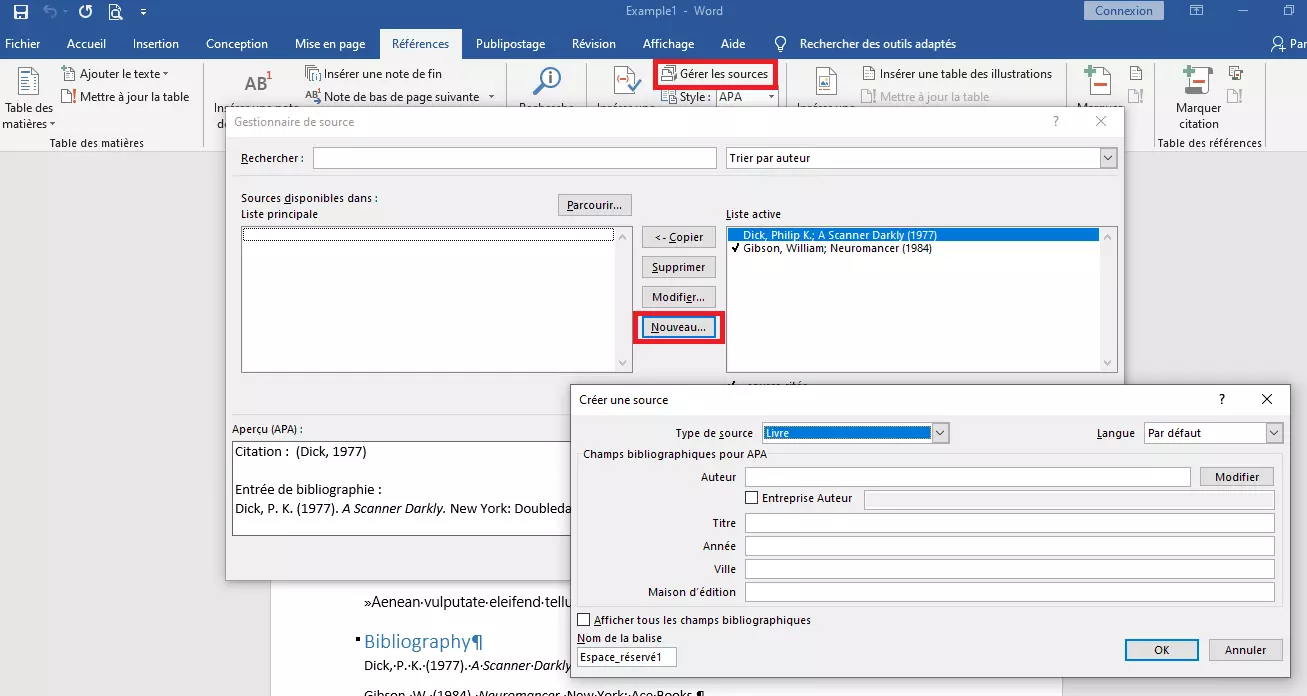Click the Nom de la balise field

click(627, 657)
